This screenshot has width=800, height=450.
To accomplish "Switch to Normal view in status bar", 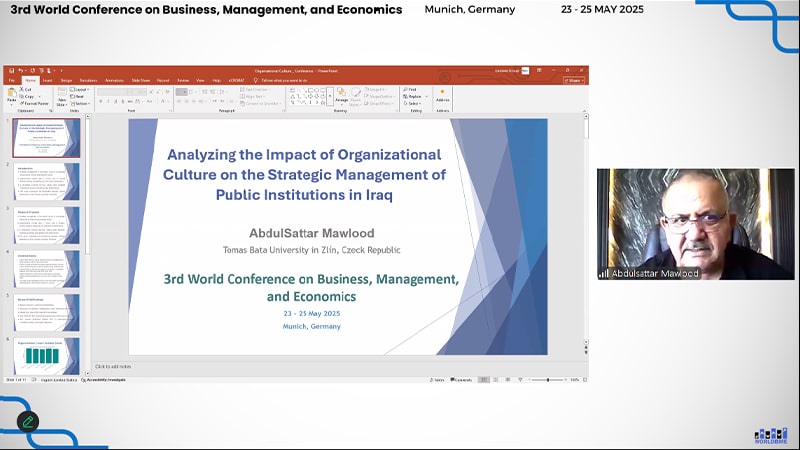I will [484, 380].
